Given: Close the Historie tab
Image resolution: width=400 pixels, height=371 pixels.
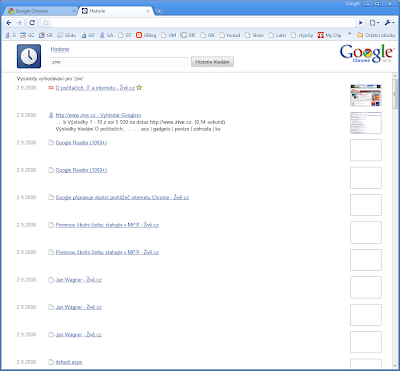Looking at the screenshot, I should [148, 11].
